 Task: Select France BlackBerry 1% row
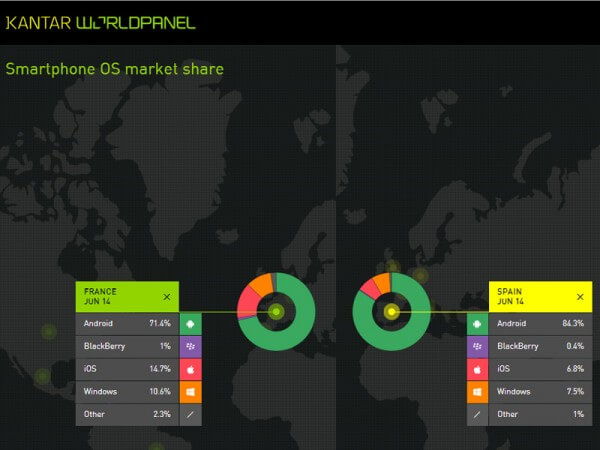tap(127, 347)
